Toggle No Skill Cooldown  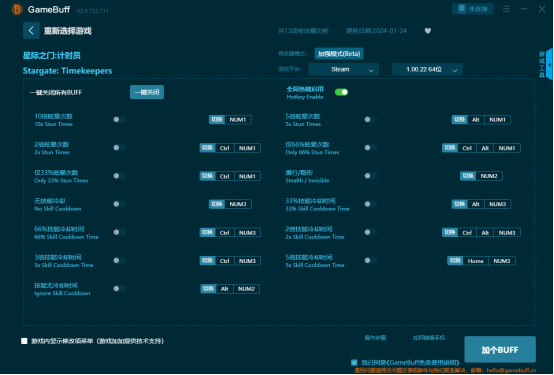click(119, 204)
